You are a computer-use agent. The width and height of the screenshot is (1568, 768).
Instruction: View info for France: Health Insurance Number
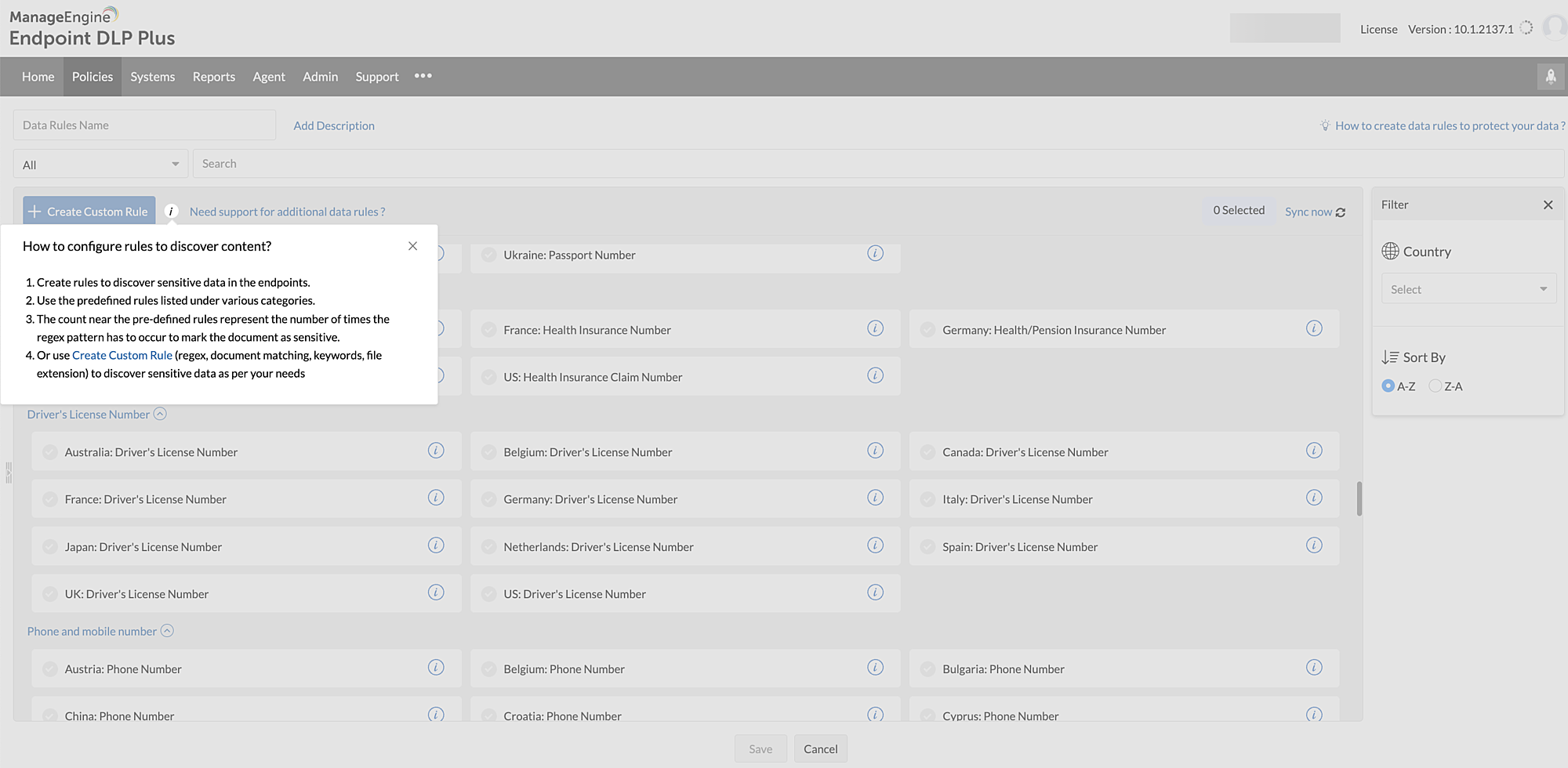tap(876, 328)
